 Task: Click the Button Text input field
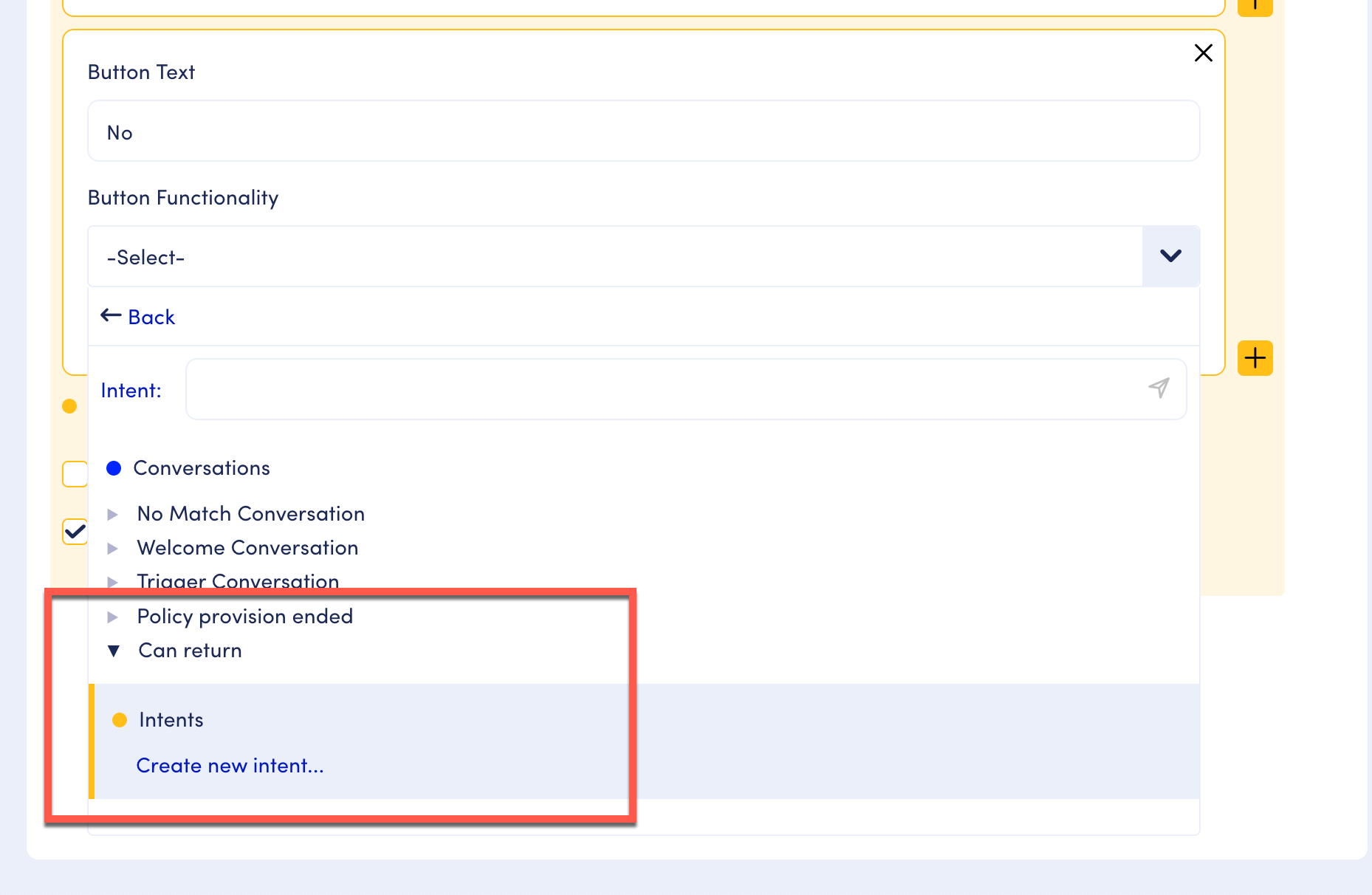pos(642,131)
